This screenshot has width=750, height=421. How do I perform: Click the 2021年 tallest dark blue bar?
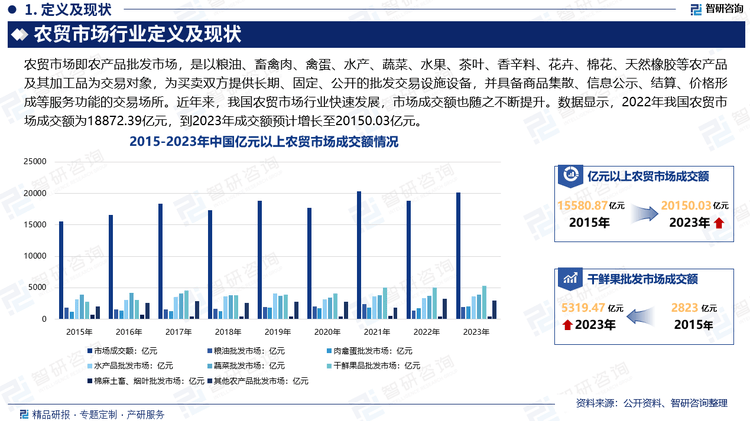(x=359, y=255)
